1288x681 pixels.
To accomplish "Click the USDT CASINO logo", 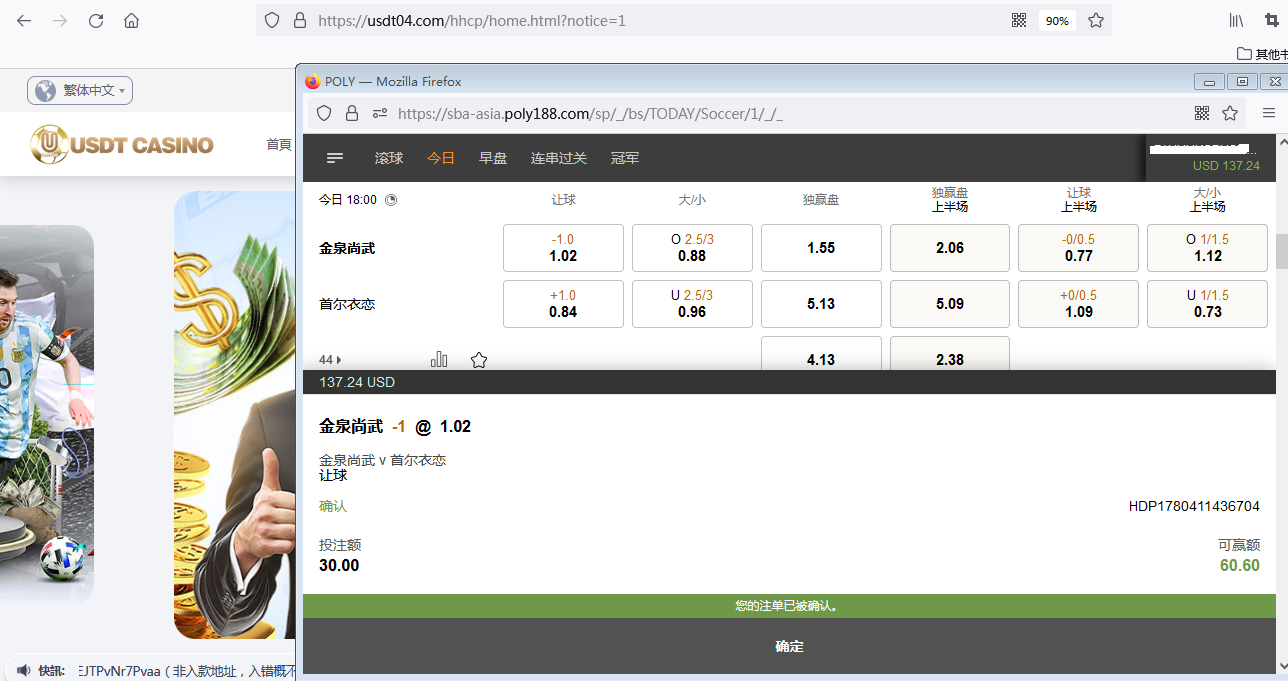I will pos(122,145).
